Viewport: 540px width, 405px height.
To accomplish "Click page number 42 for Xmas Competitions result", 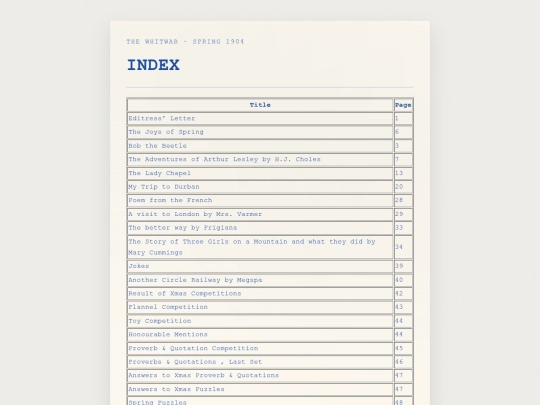I will (403, 294).
